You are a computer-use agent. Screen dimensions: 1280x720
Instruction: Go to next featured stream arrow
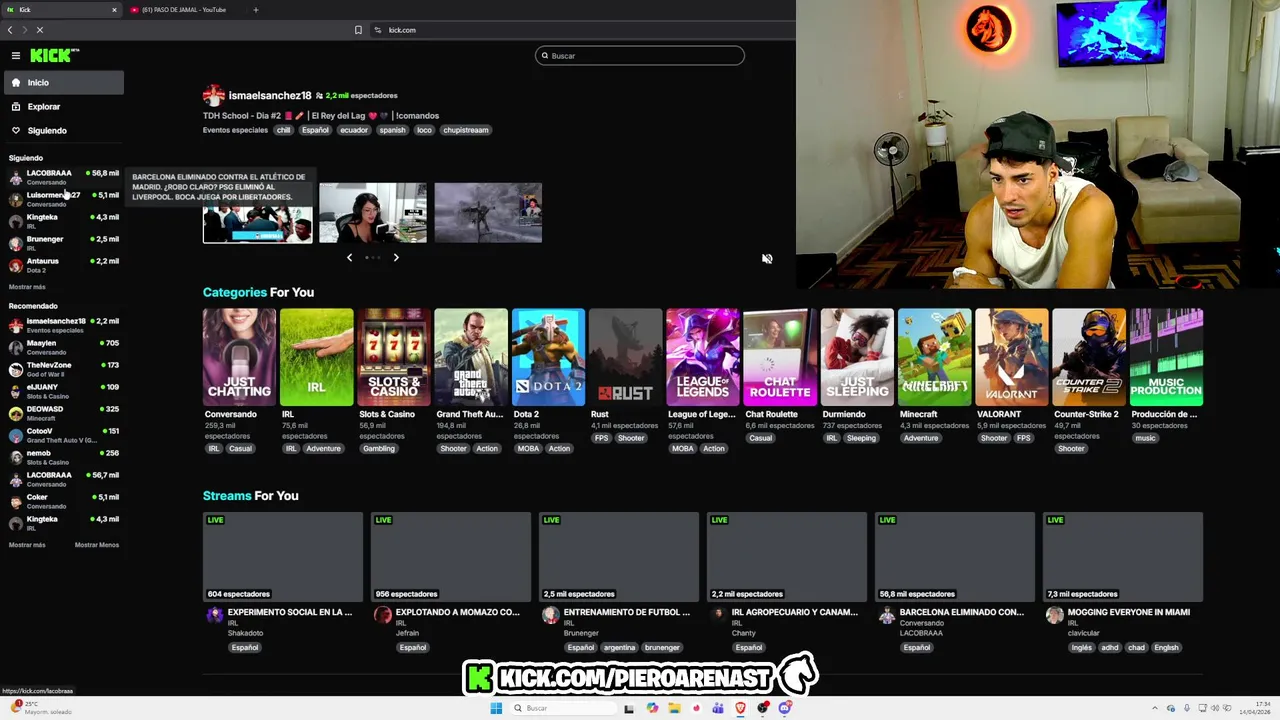[396, 258]
